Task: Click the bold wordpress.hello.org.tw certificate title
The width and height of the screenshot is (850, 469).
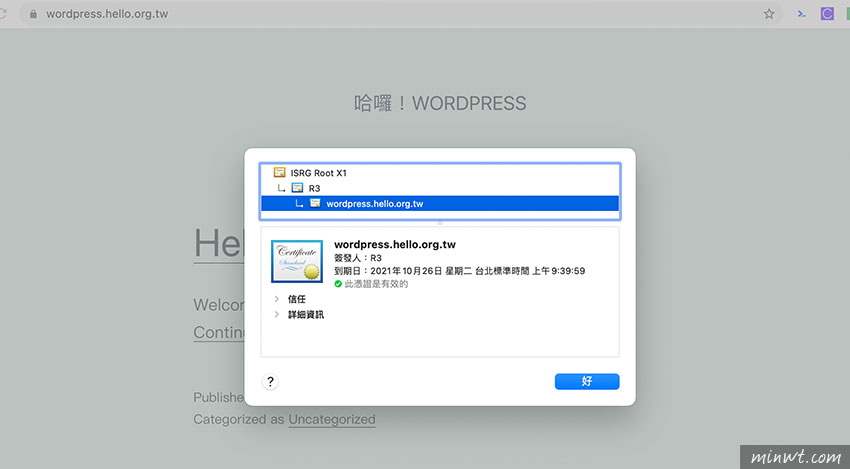Action: pos(395,245)
